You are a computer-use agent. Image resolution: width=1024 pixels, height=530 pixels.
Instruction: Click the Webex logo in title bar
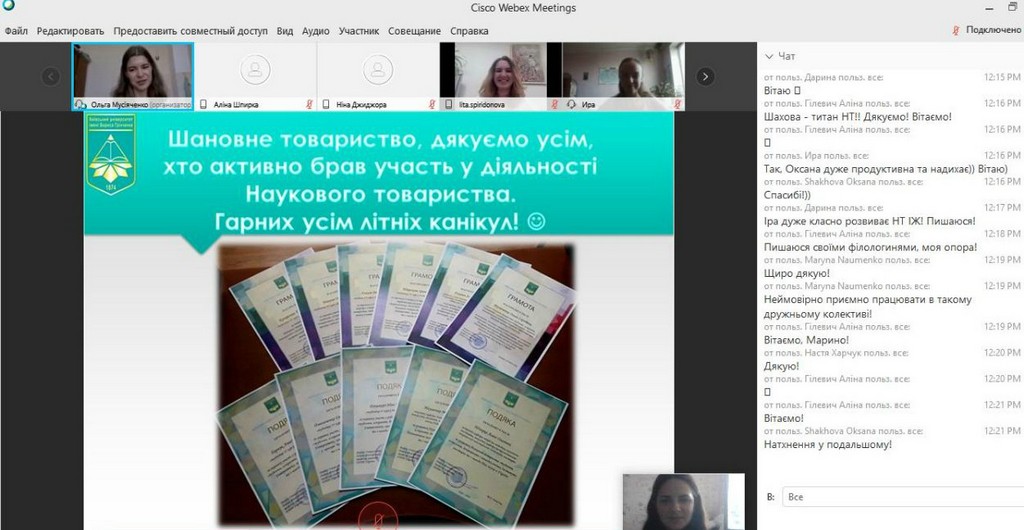point(8,5)
